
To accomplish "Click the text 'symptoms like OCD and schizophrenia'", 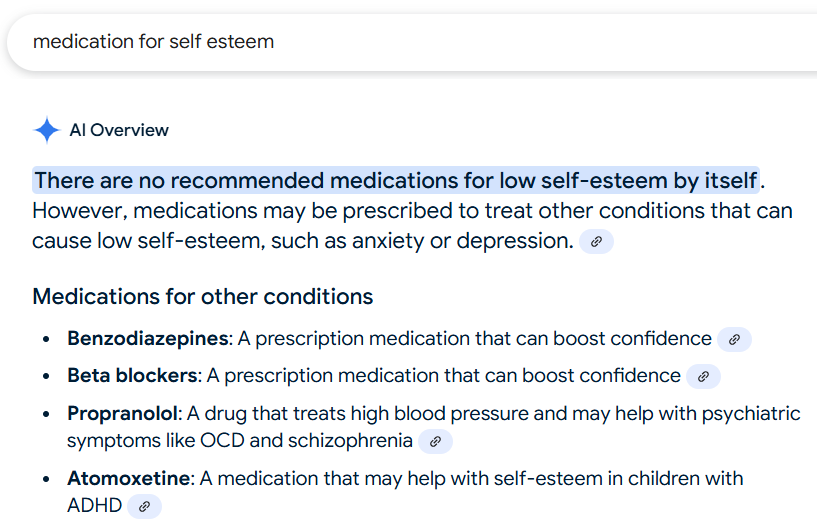I will coord(240,441).
